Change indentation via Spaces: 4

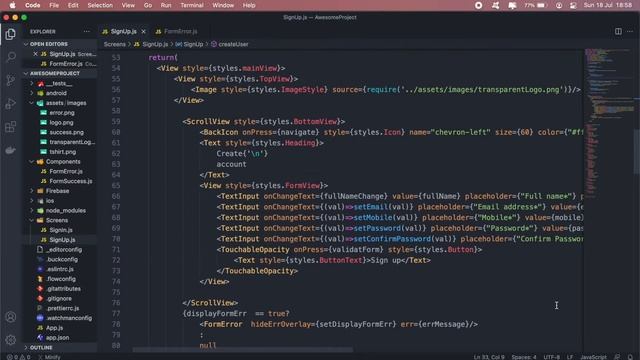[x=524, y=357]
